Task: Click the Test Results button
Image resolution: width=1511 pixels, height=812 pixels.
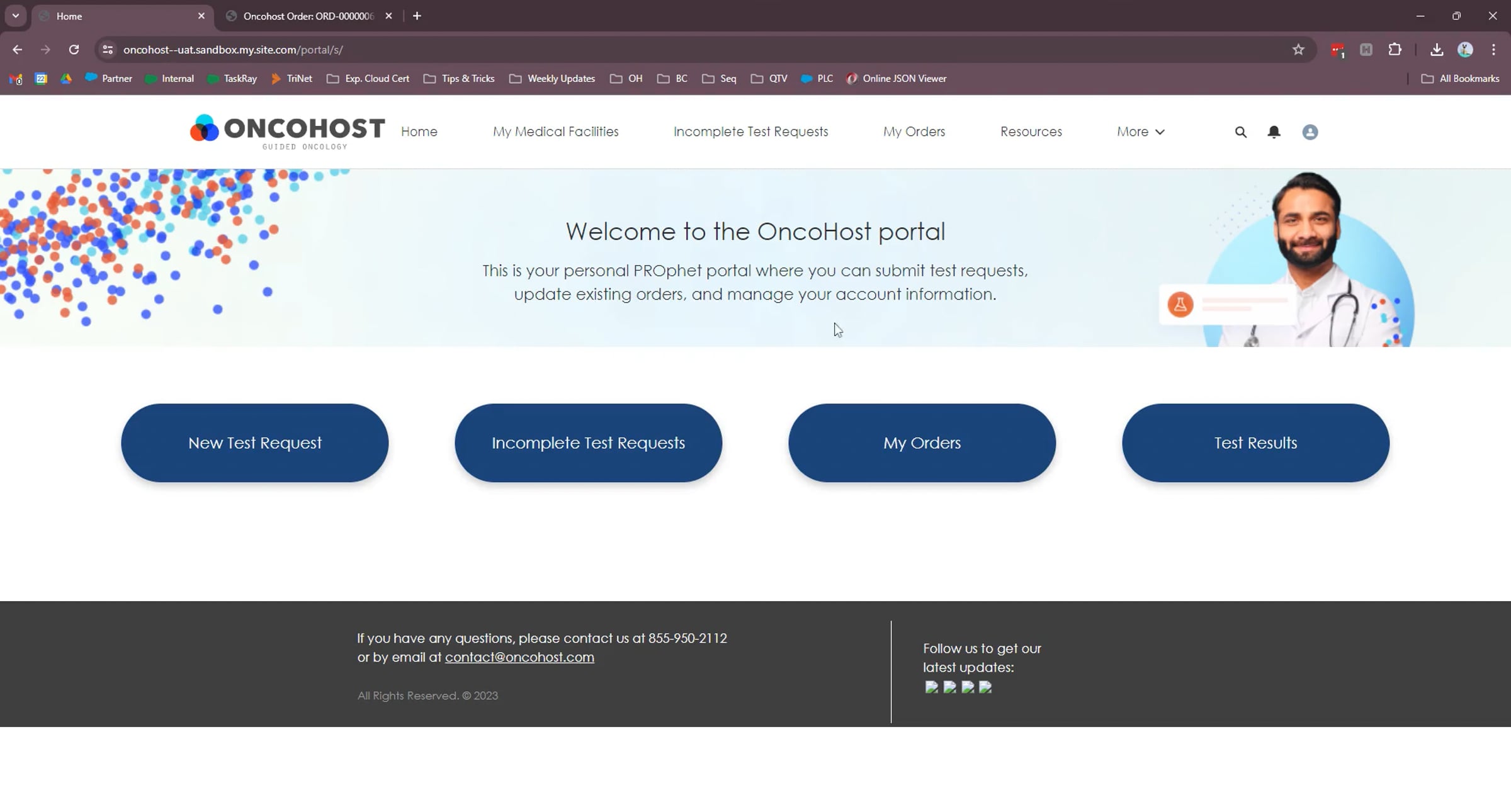Action: tap(1255, 443)
